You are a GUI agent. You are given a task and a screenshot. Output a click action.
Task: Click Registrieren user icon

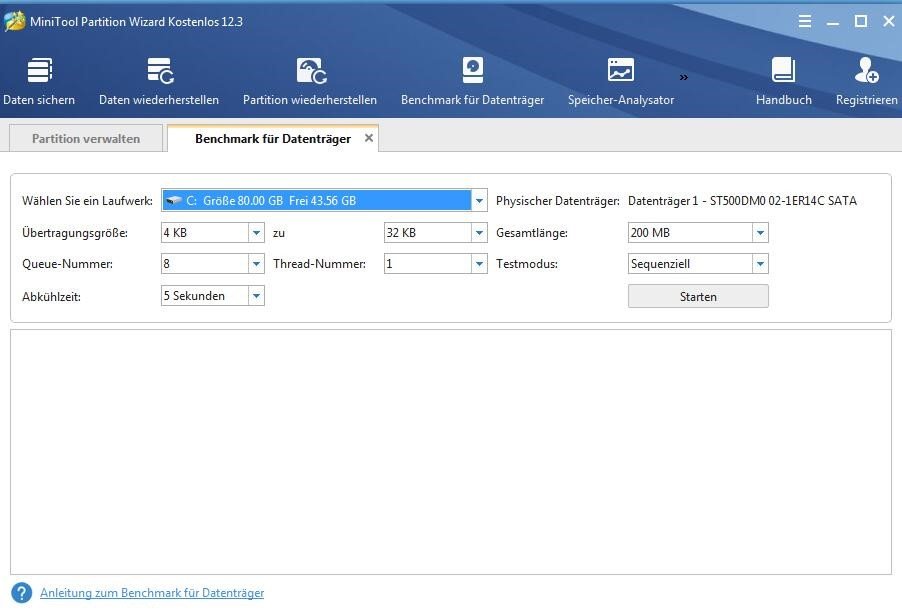(866, 70)
